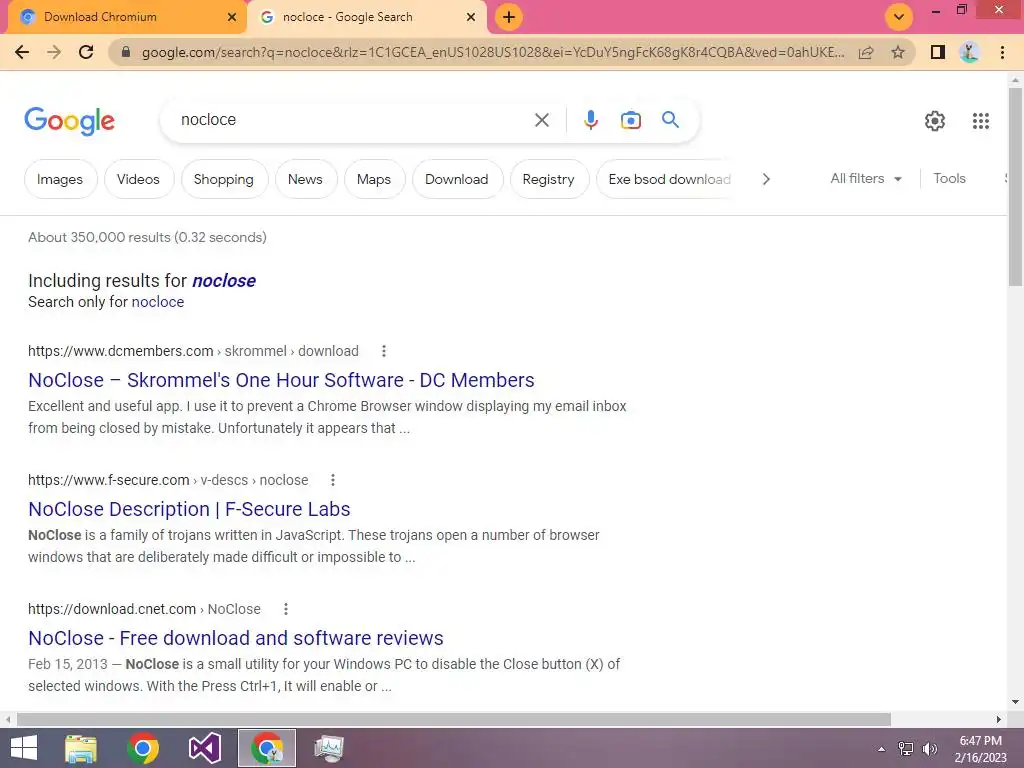Bookmark this page with the star icon
The width and height of the screenshot is (1024, 768).
898,52
